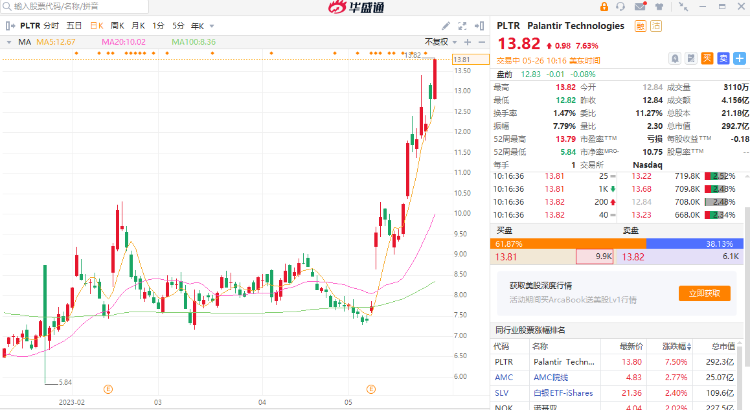The width and height of the screenshot is (750, 410).
Task: Click the PLTR ticker in chart toolbar
Action: pos(30,26)
